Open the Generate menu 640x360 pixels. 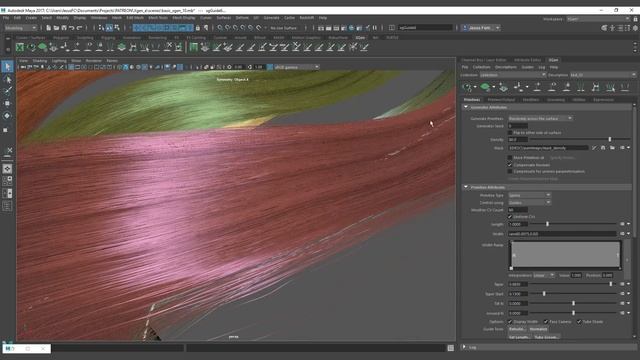pos(271,18)
